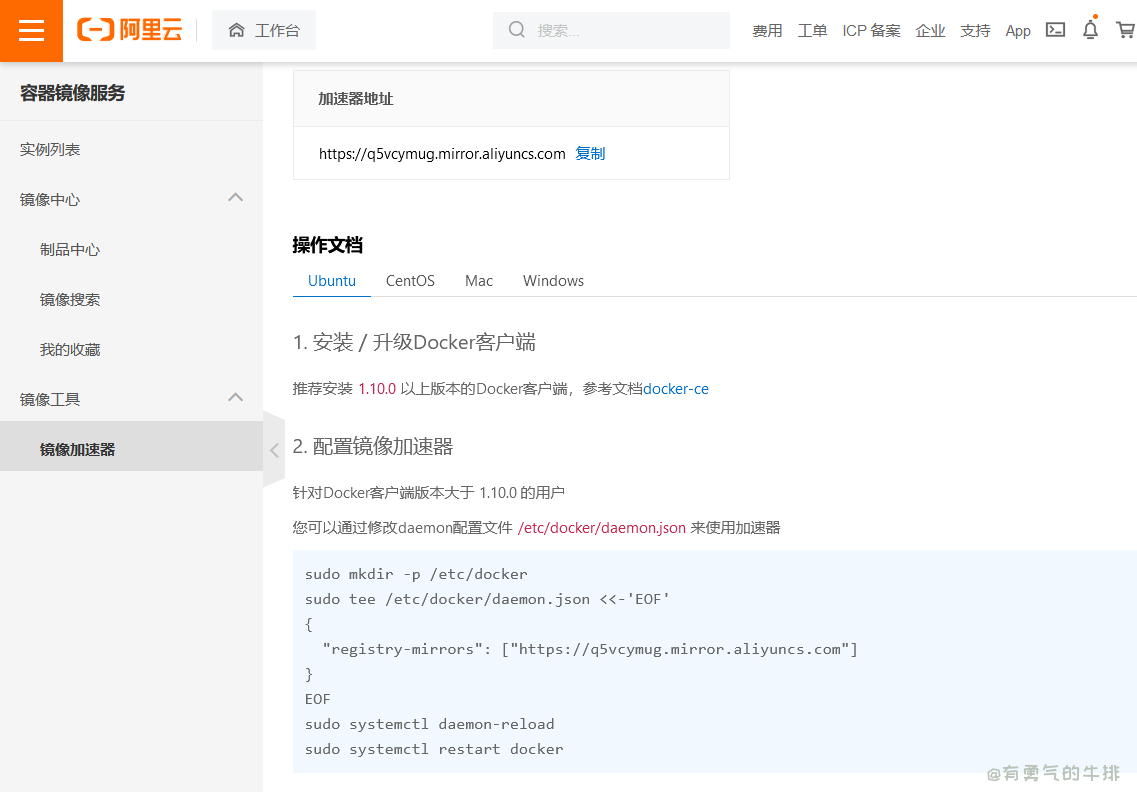1137x792 pixels.
Task: Open the Windows instructions tab
Action: pyautogui.click(x=553, y=281)
